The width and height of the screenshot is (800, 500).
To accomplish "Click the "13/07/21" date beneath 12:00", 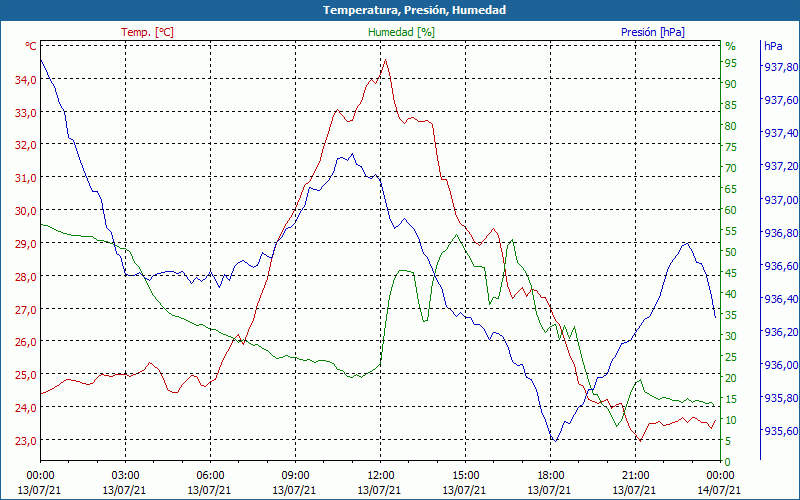I will (x=379, y=490).
